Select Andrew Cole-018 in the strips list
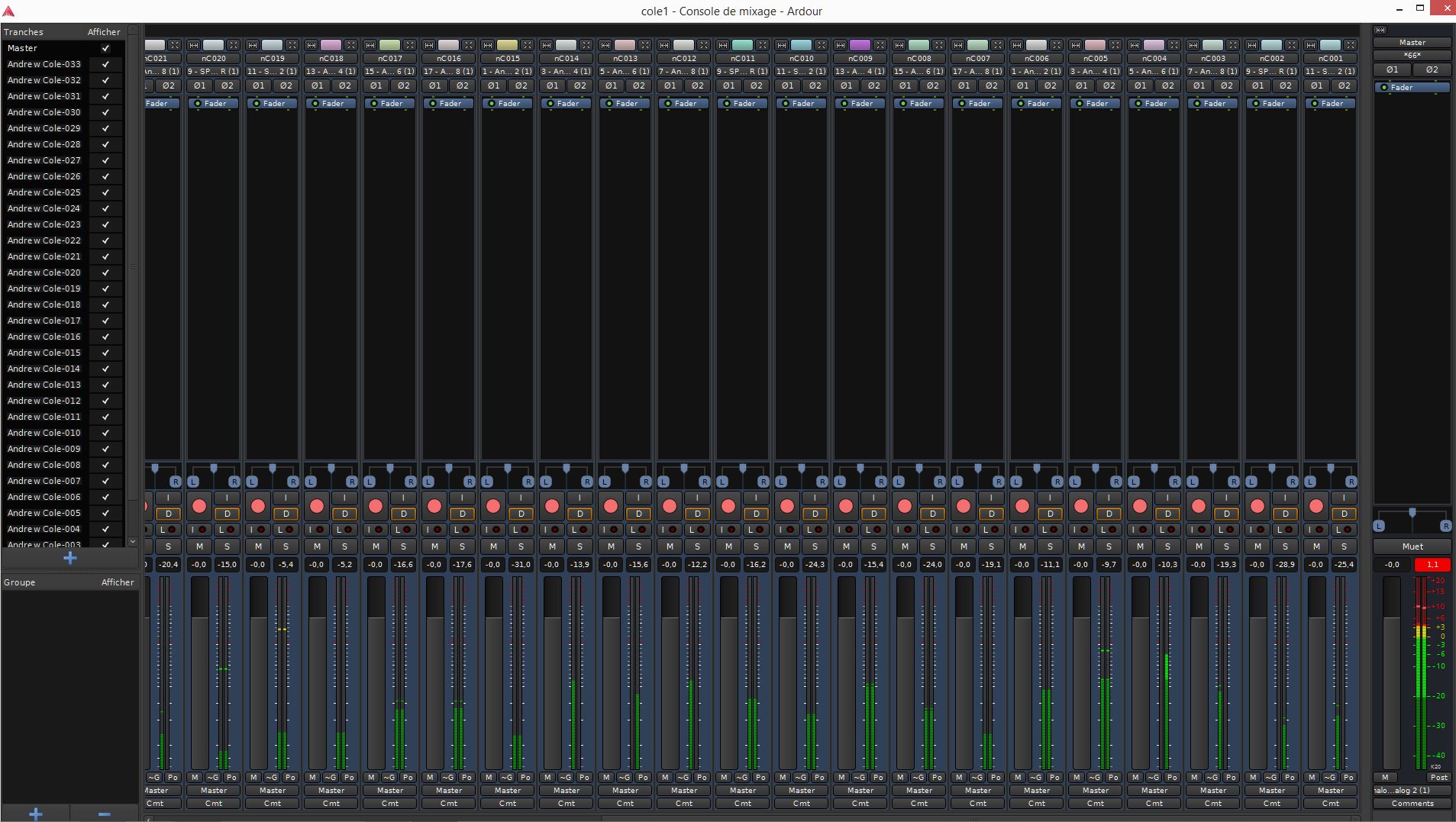Screen dimensions: 1456x822 click(x=44, y=305)
